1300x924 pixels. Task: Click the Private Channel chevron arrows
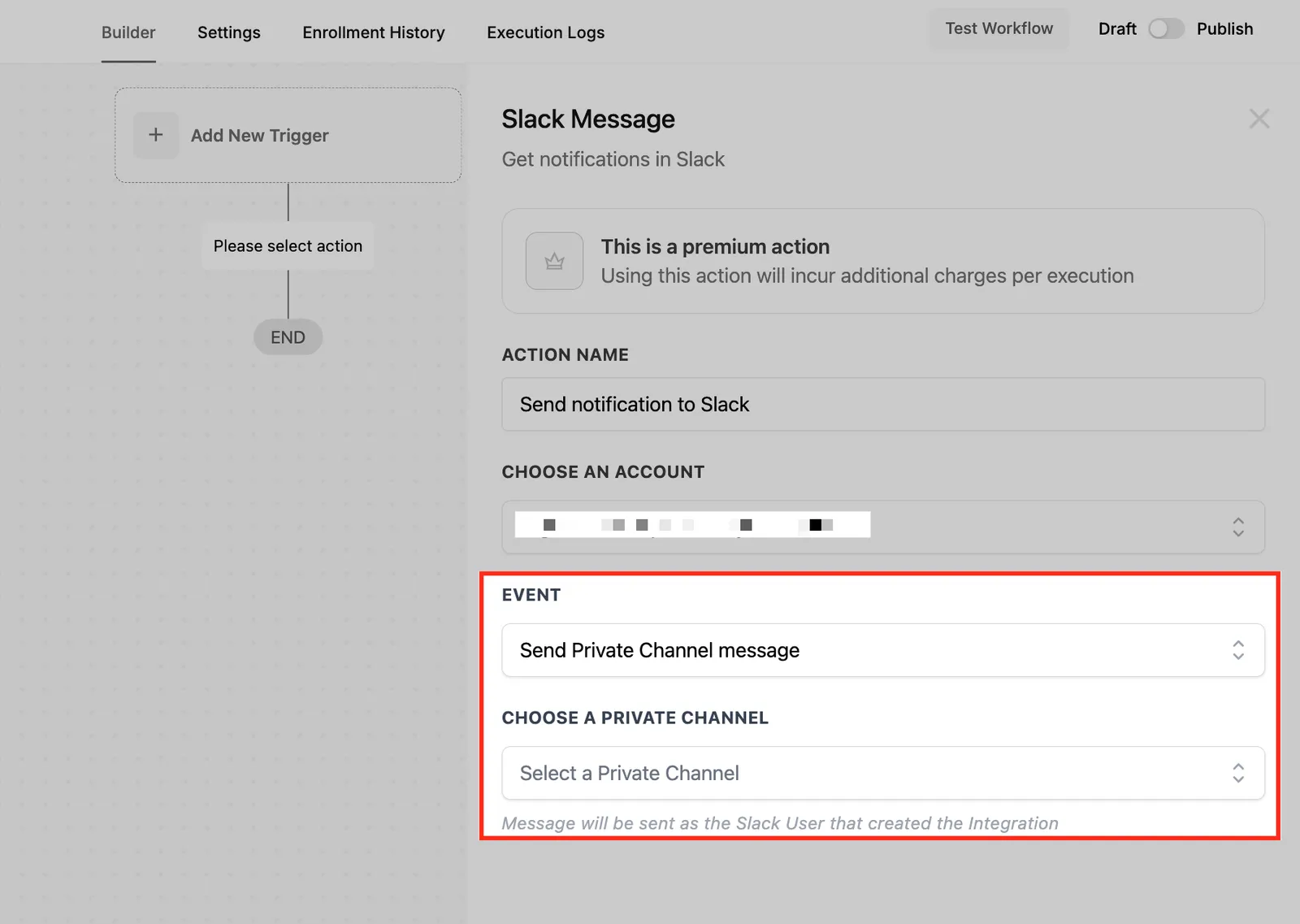click(x=1237, y=772)
